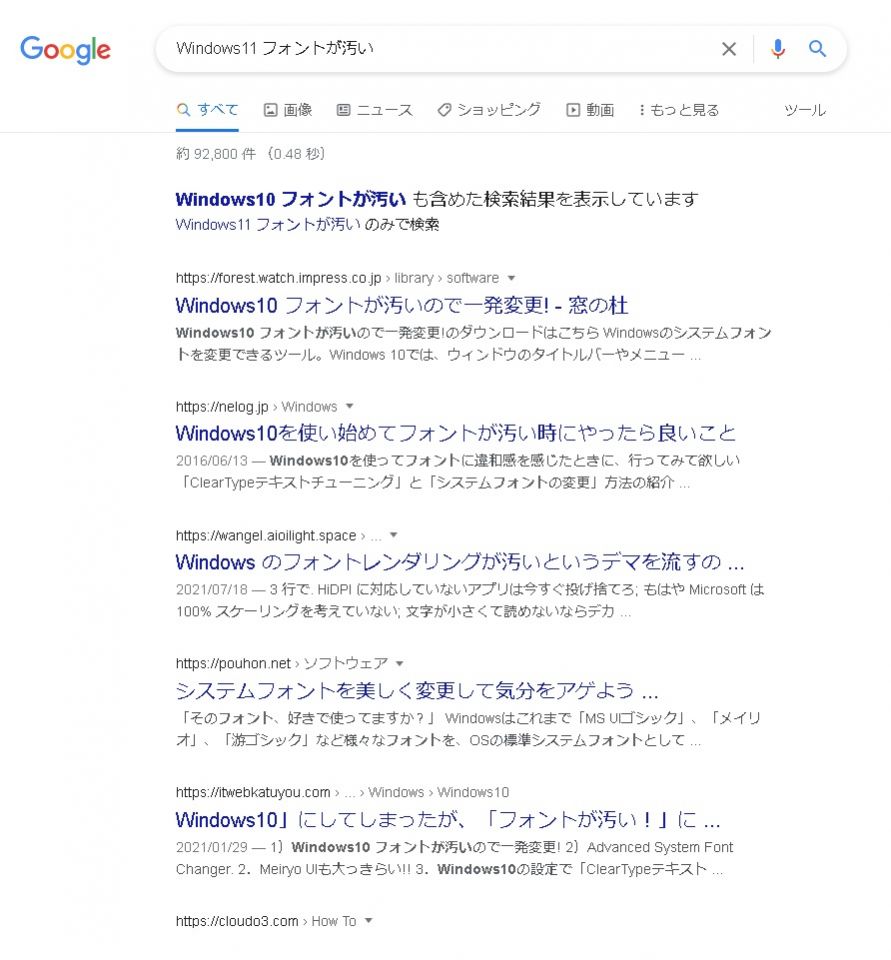
Task: Click into the search input field
Action: coord(441,49)
